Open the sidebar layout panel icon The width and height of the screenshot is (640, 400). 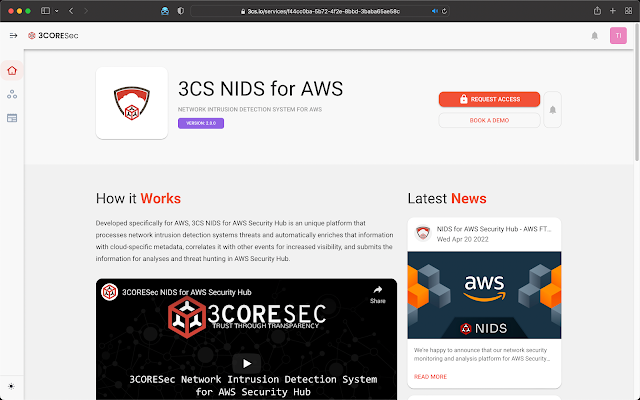(x=12, y=118)
